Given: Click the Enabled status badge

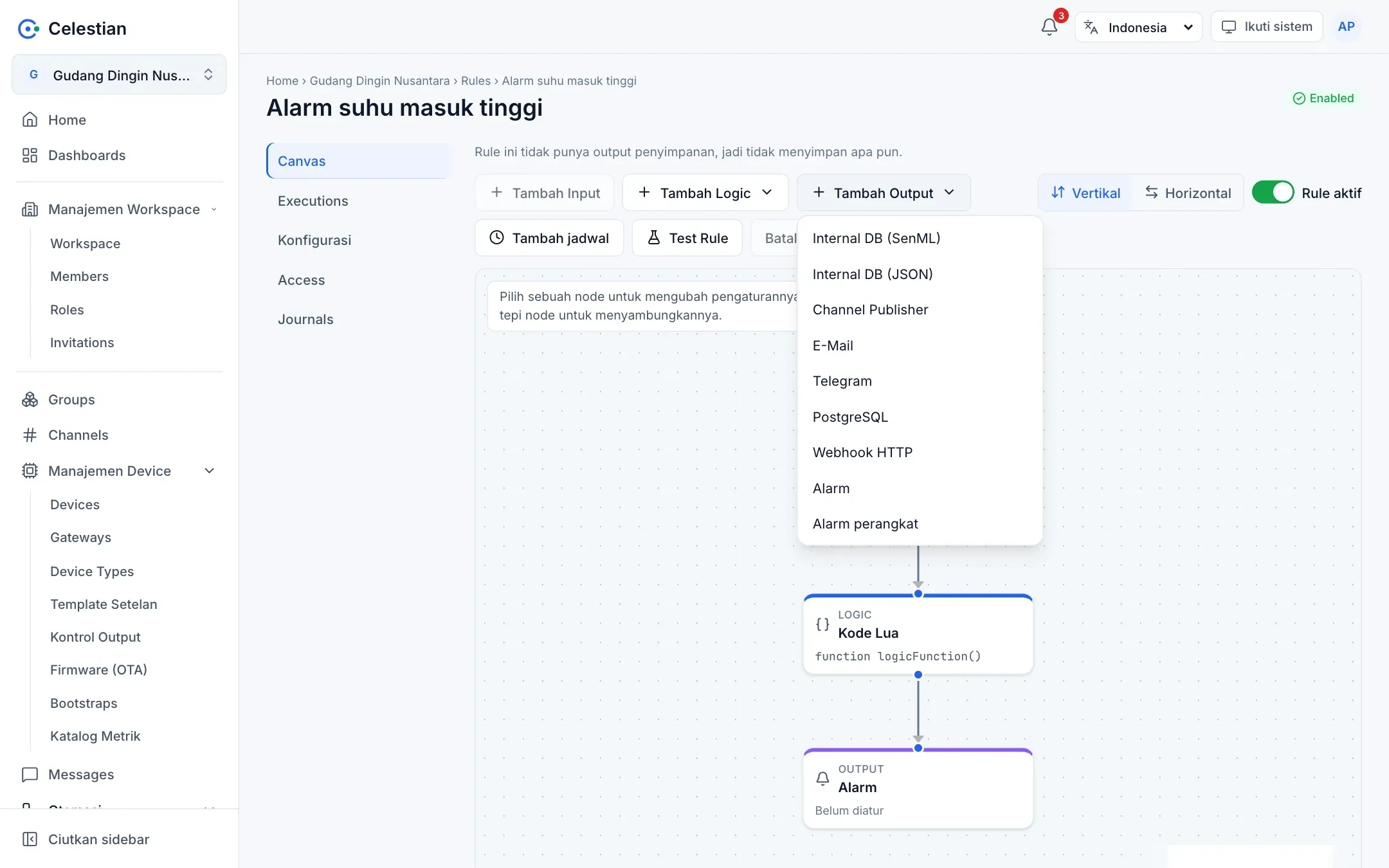Looking at the screenshot, I should pyautogui.click(x=1323, y=98).
